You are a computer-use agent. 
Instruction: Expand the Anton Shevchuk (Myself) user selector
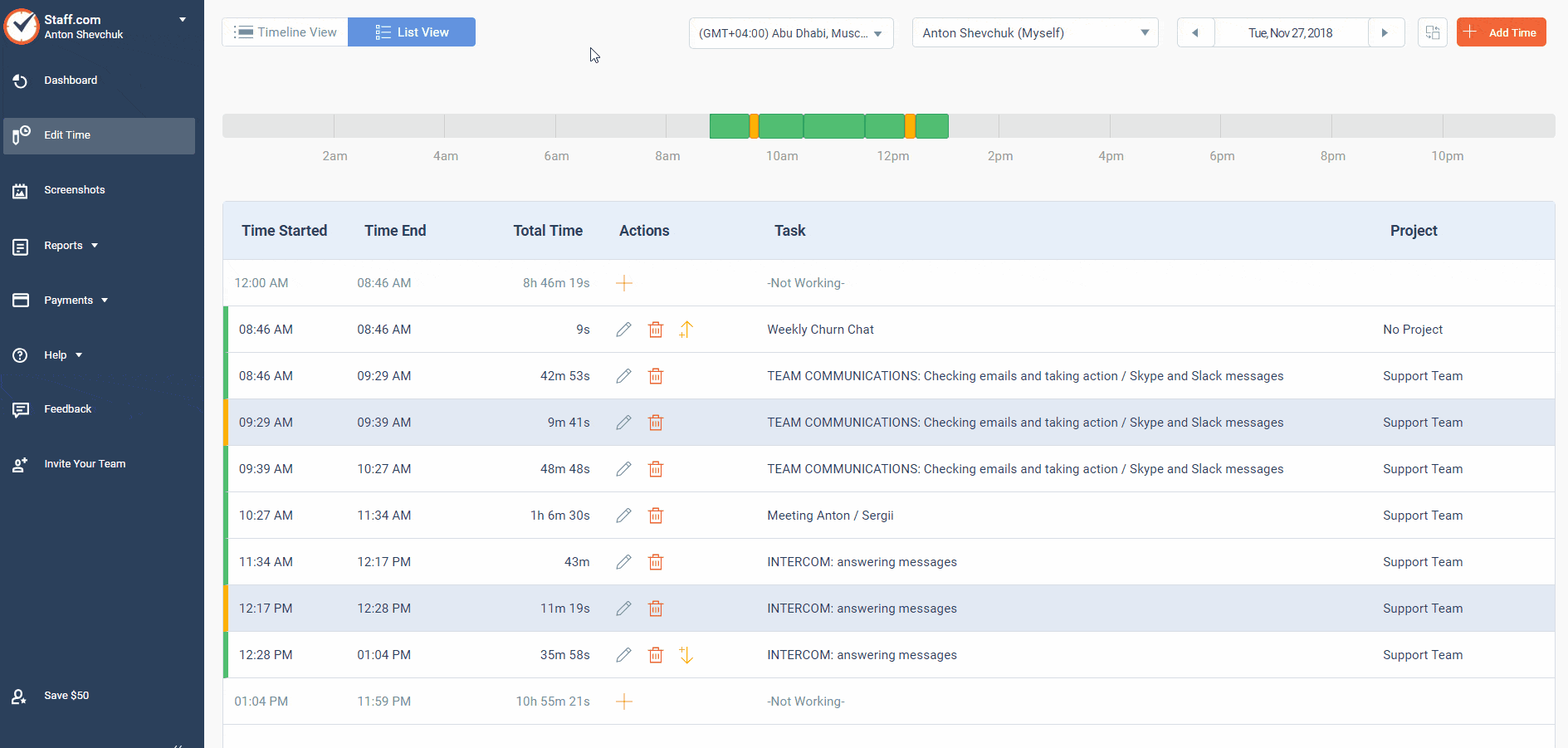coord(1034,33)
